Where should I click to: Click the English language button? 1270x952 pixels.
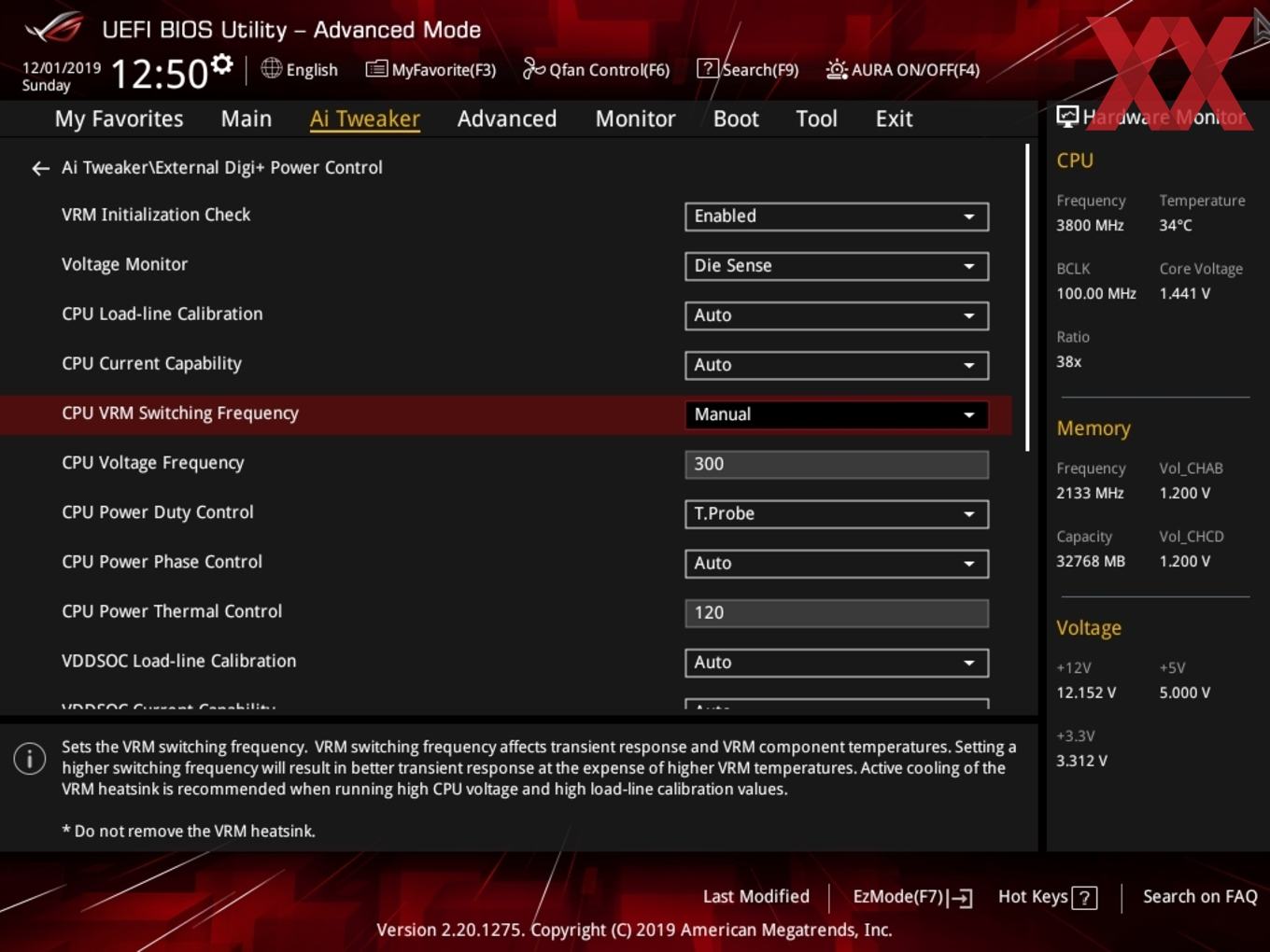[x=299, y=69]
